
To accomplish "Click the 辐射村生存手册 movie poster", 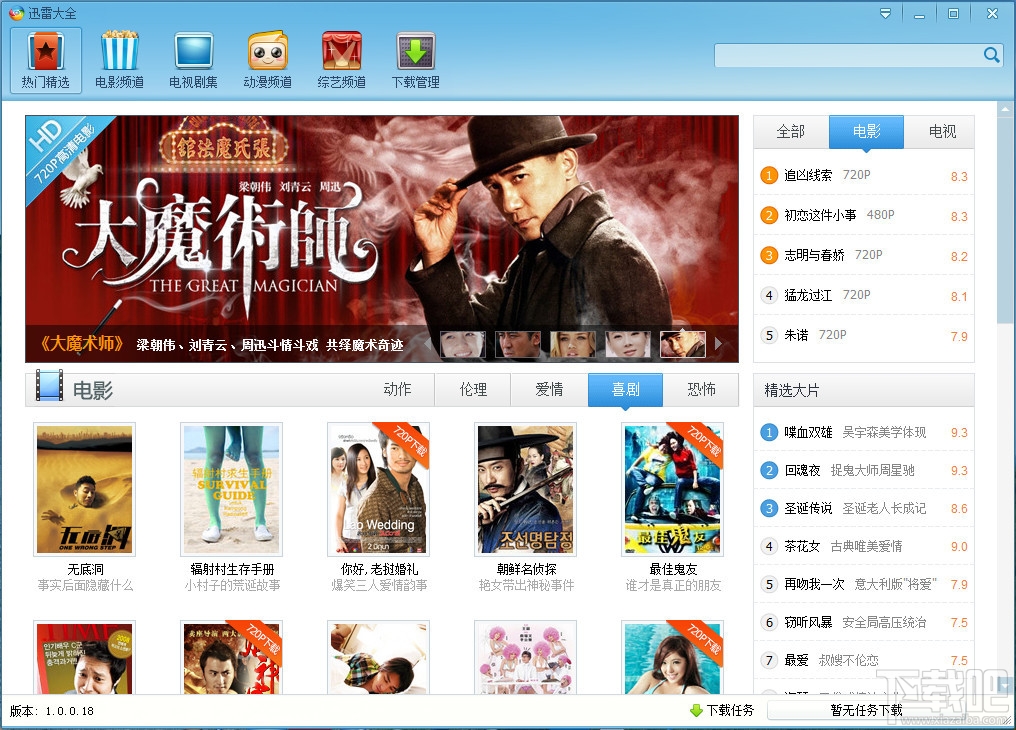I will point(231,489).
